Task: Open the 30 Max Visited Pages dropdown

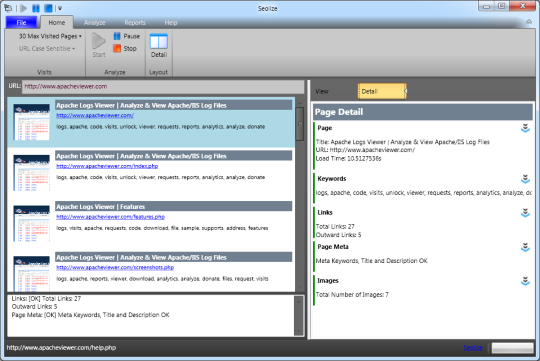Action: pos(50,36)
